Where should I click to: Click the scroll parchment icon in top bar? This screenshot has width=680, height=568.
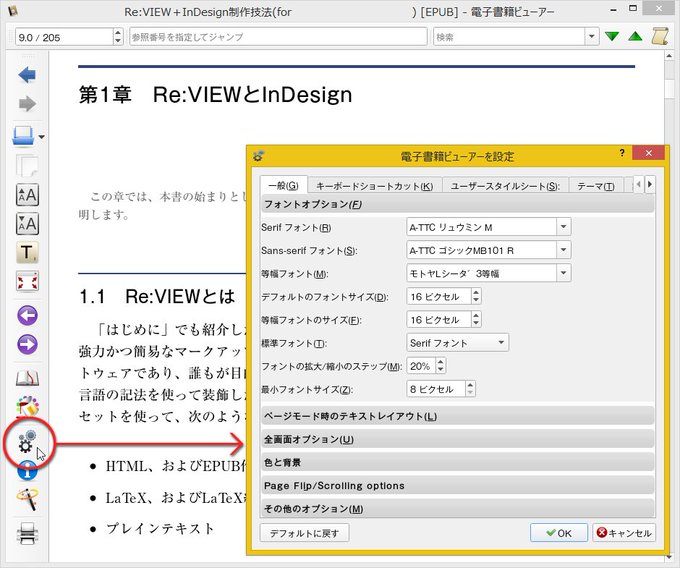(x=660, y=36)
